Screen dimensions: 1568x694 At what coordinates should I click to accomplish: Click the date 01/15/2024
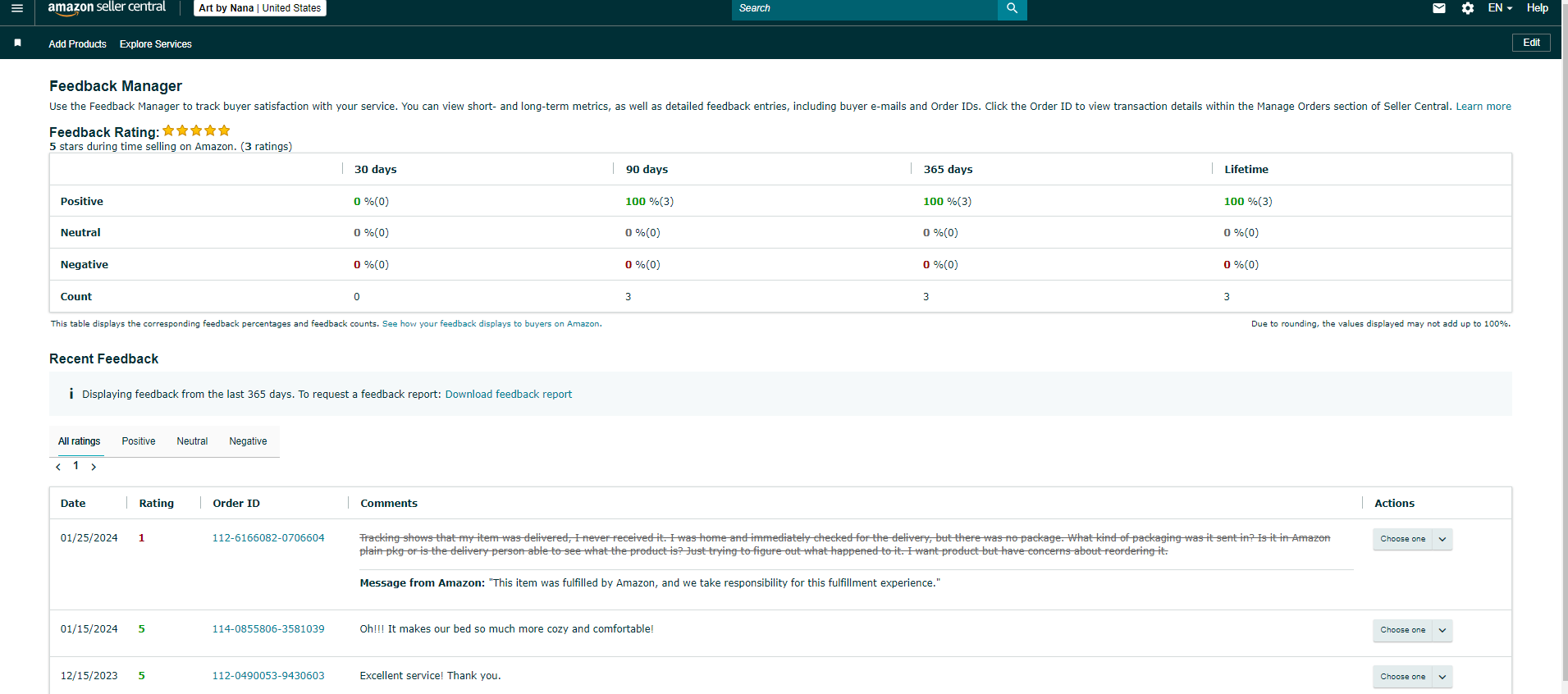coord(89,629)
